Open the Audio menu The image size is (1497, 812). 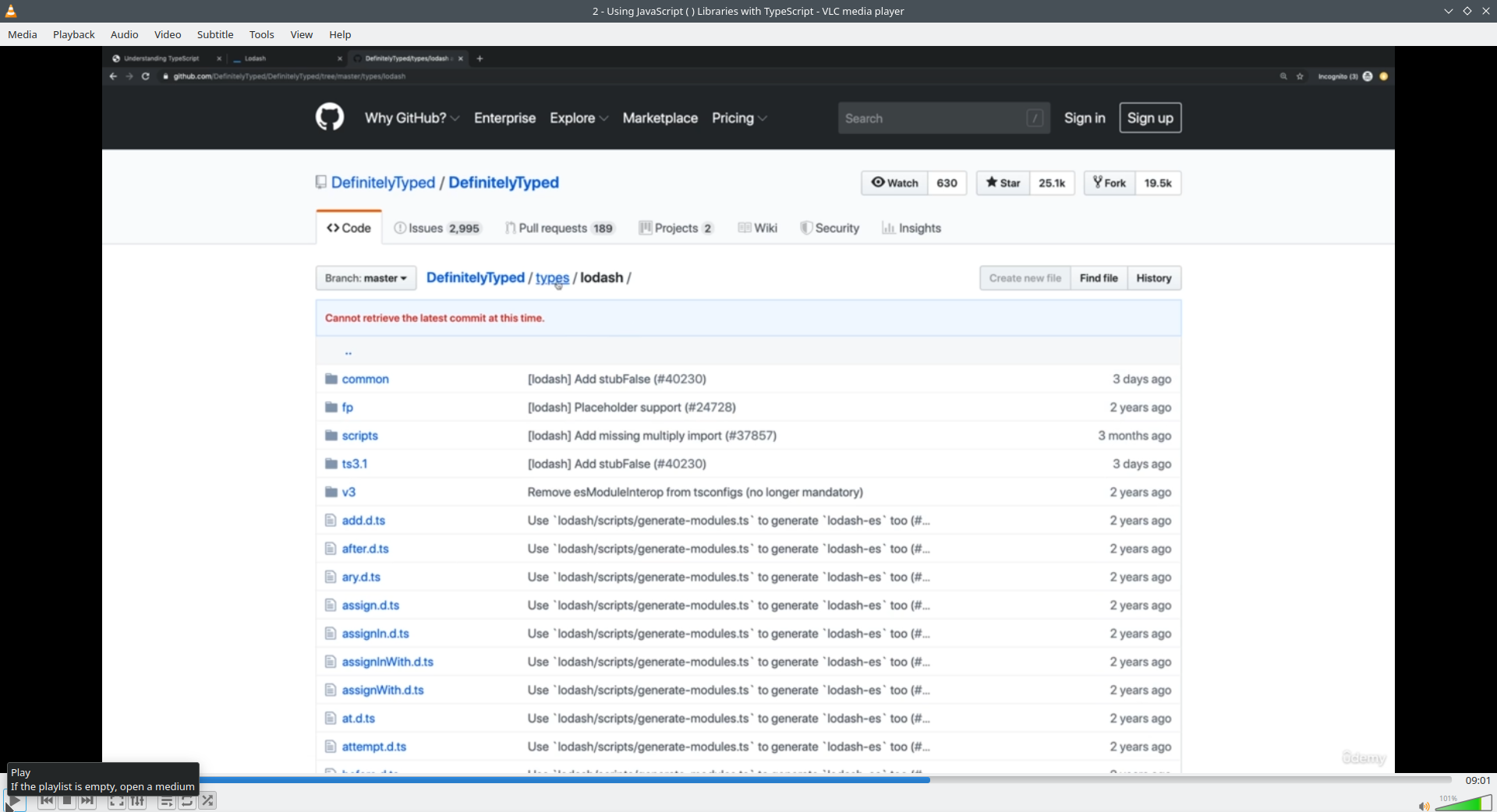pos(125,34)
